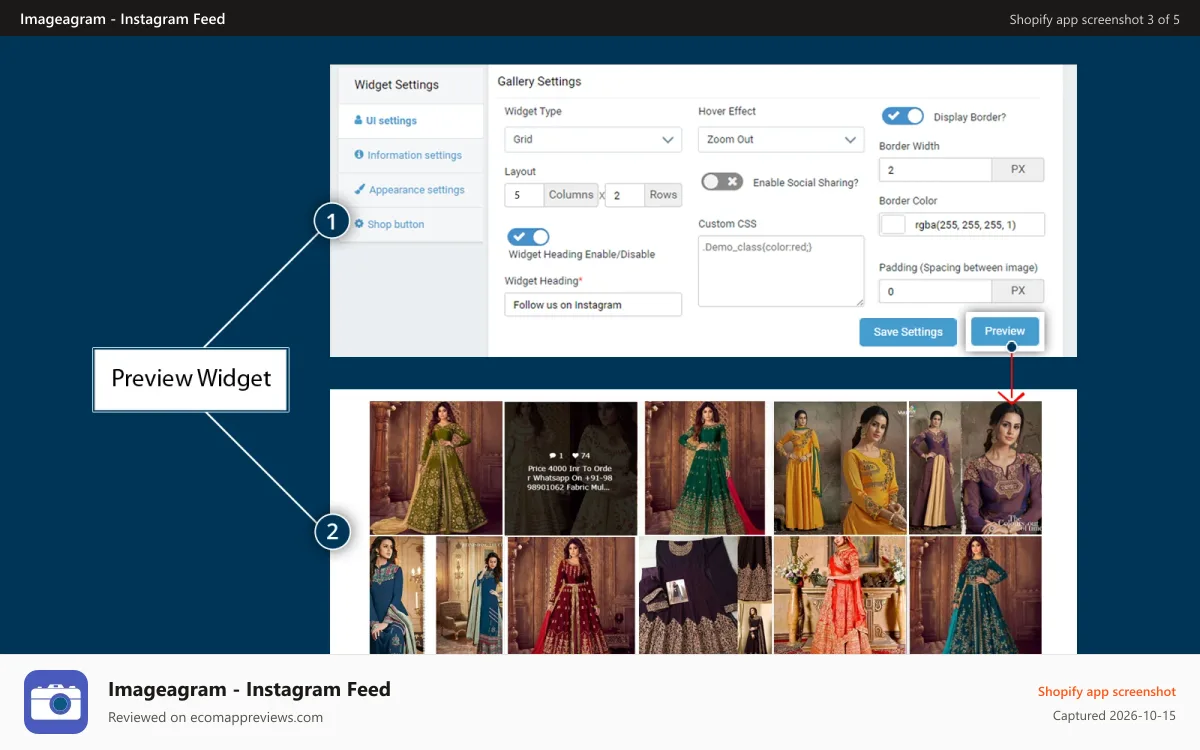Viewport: 1200px width, 750px height.
Task: Click the darkened thumbnail with price caption
Action: click(x=571, y=468)
